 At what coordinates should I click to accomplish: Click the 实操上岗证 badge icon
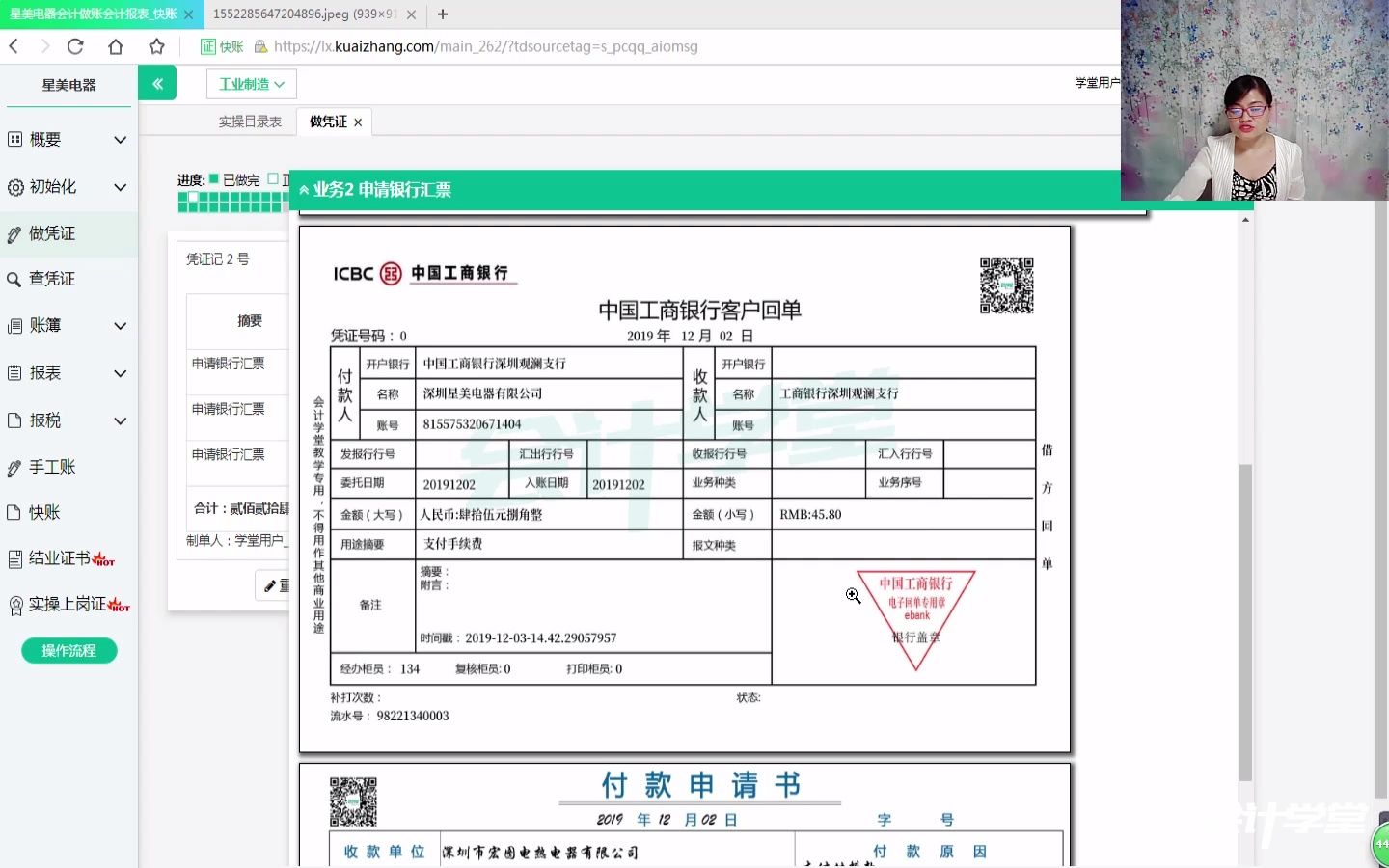click(x=14, y=606)
